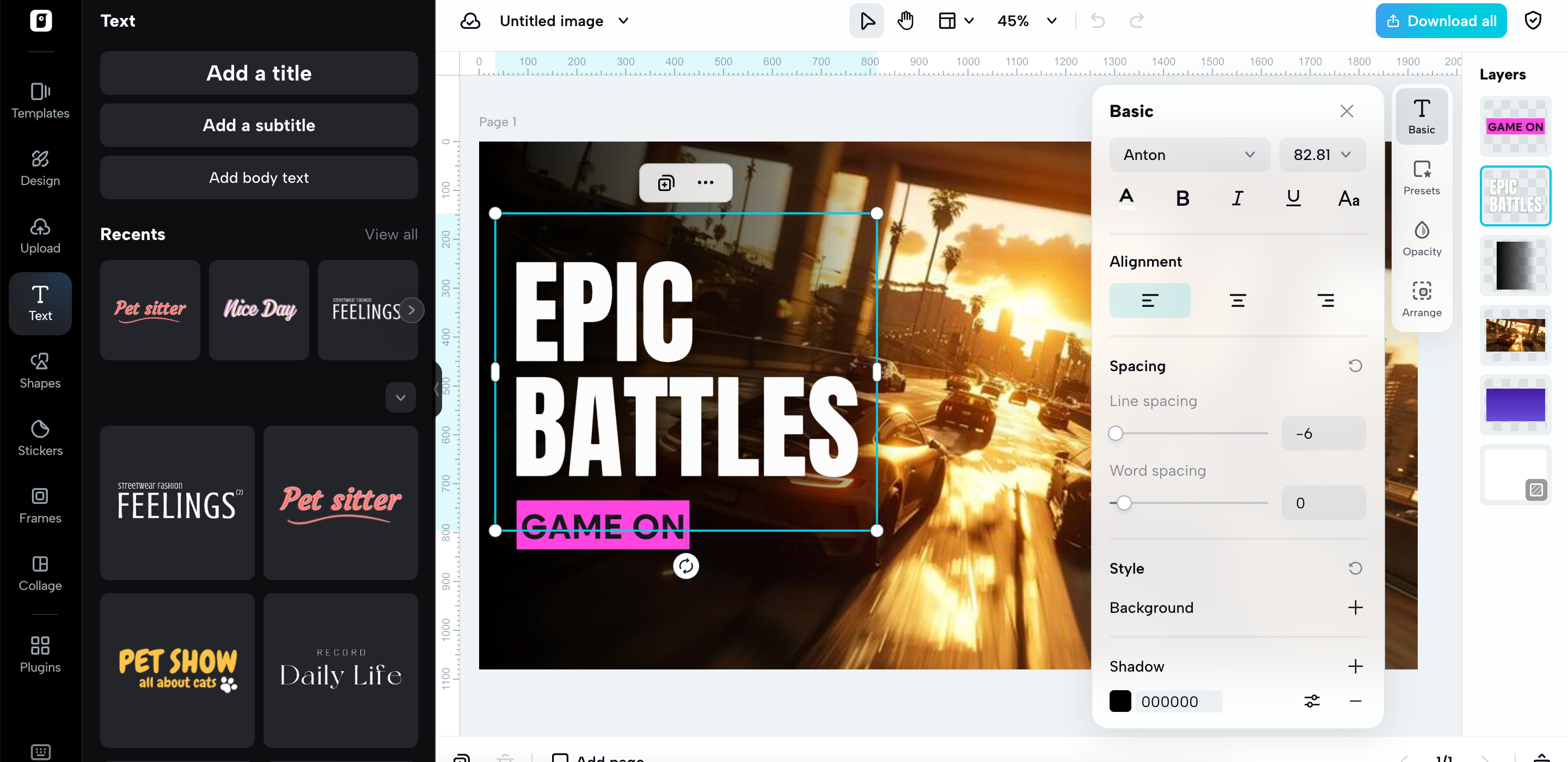Image resolution: width=1568 pixels, height=762 pixels.
Task: Toggle bold formatting on the text
Action: [1182, 197]
